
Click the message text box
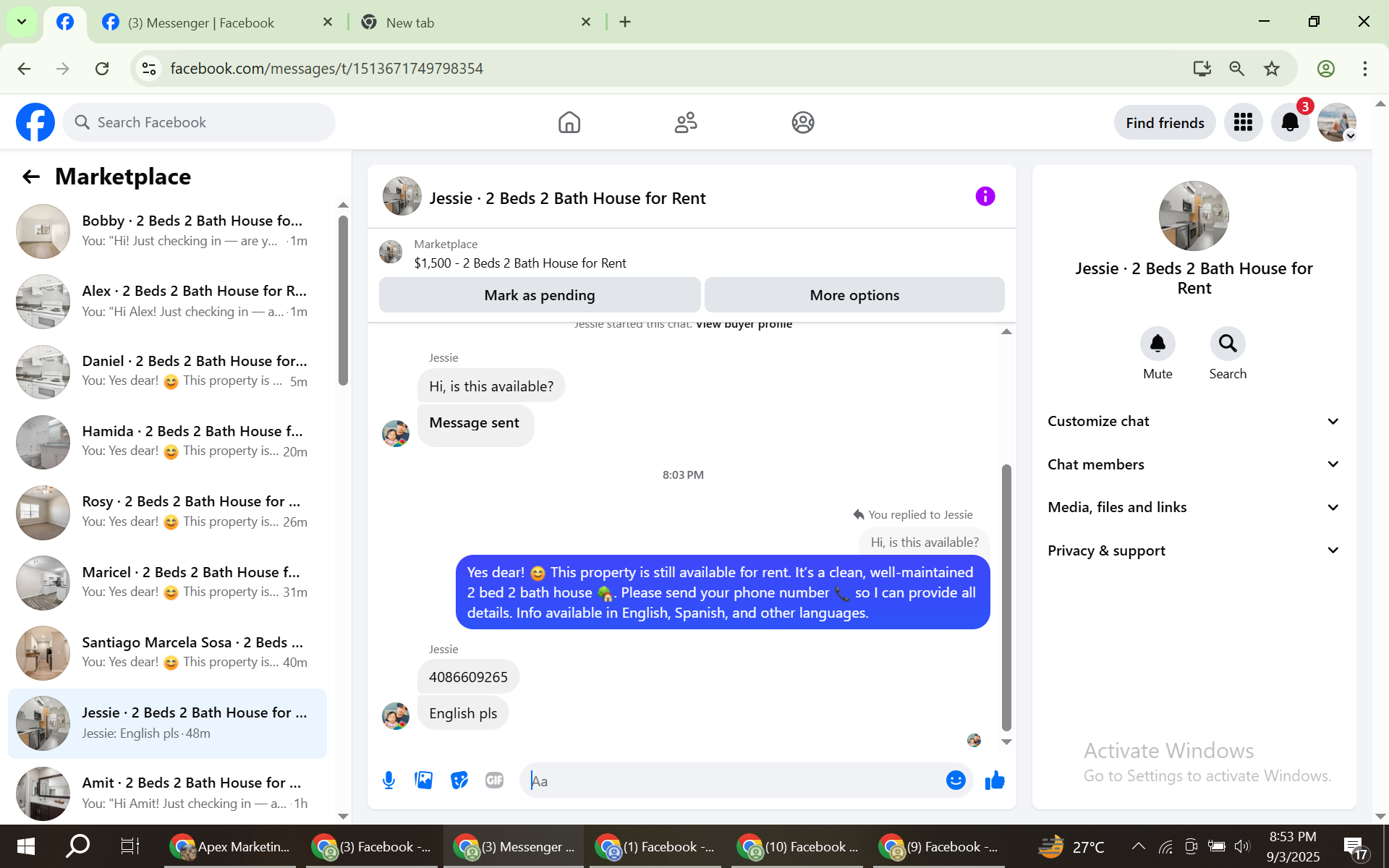[x=732, y=780]
